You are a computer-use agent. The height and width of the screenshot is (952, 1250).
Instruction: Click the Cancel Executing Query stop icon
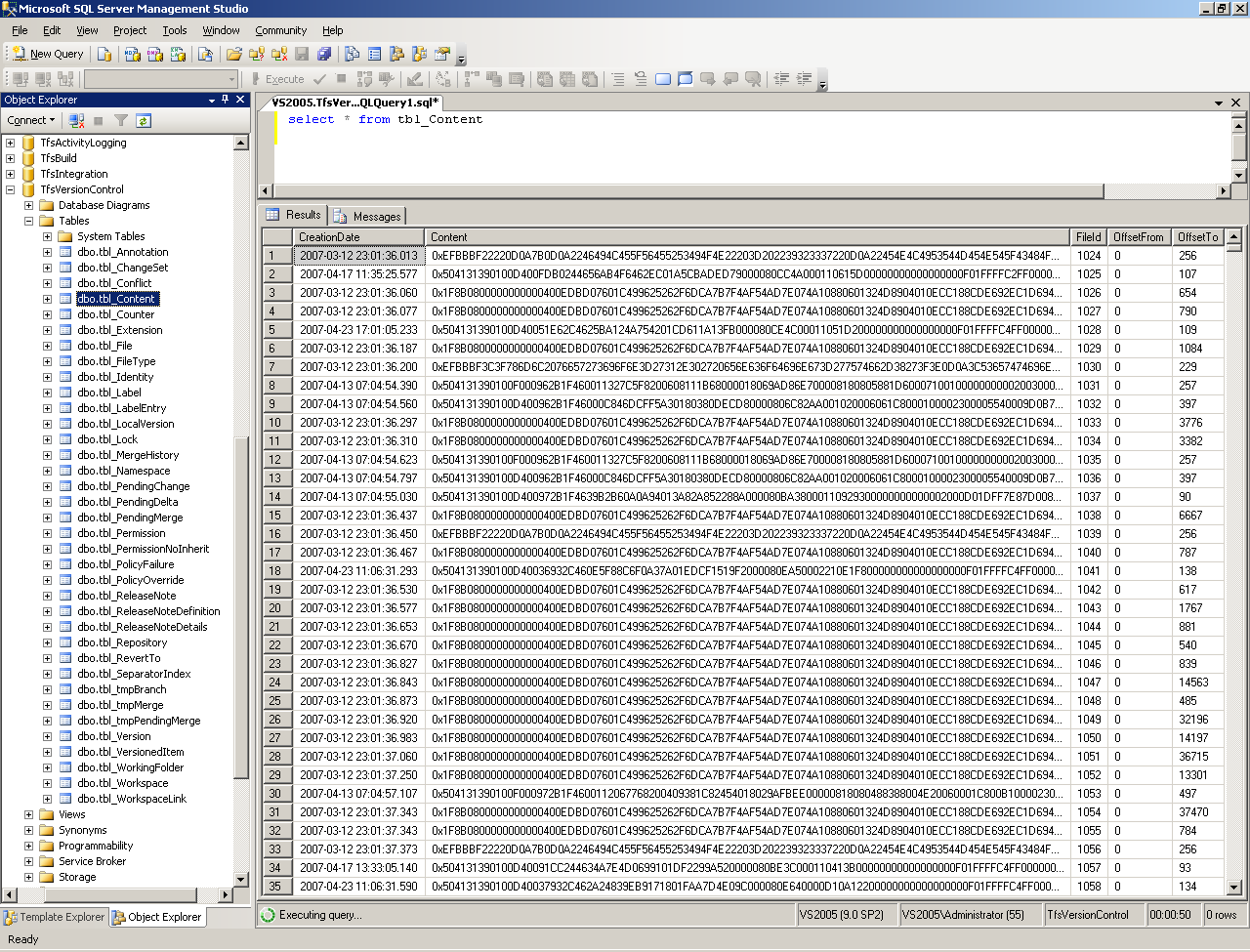[342, 79]
